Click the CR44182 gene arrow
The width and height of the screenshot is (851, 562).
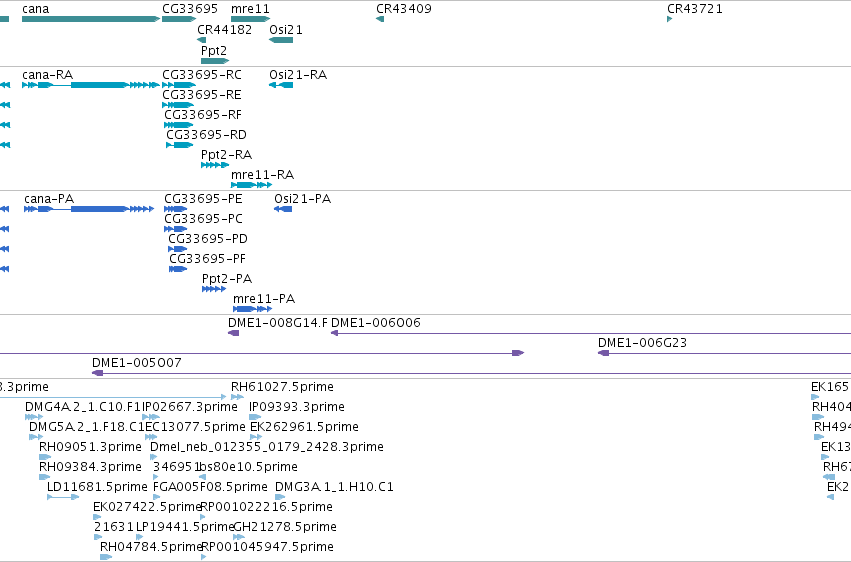[x=201, y=40]
